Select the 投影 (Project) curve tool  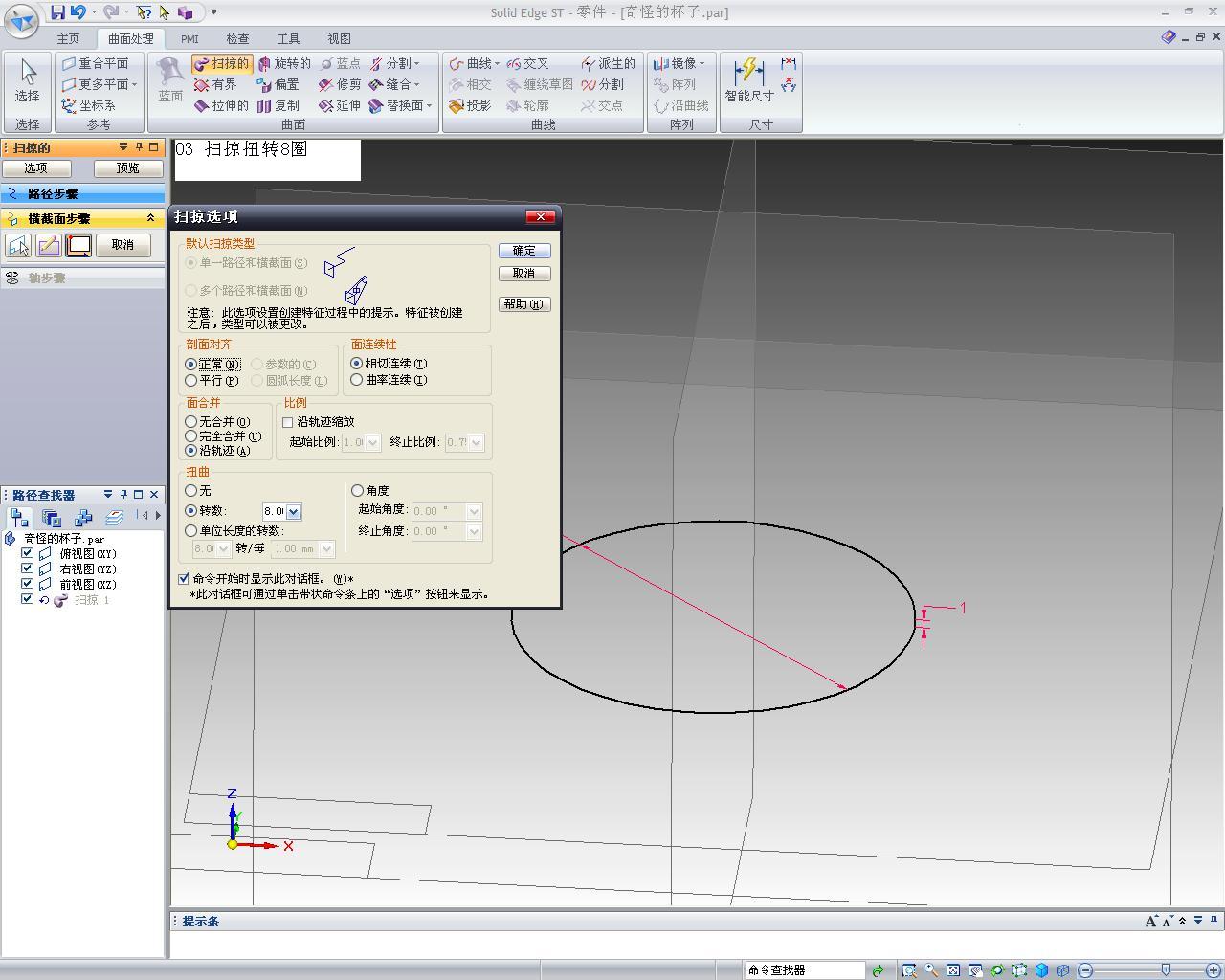(470, 105)
